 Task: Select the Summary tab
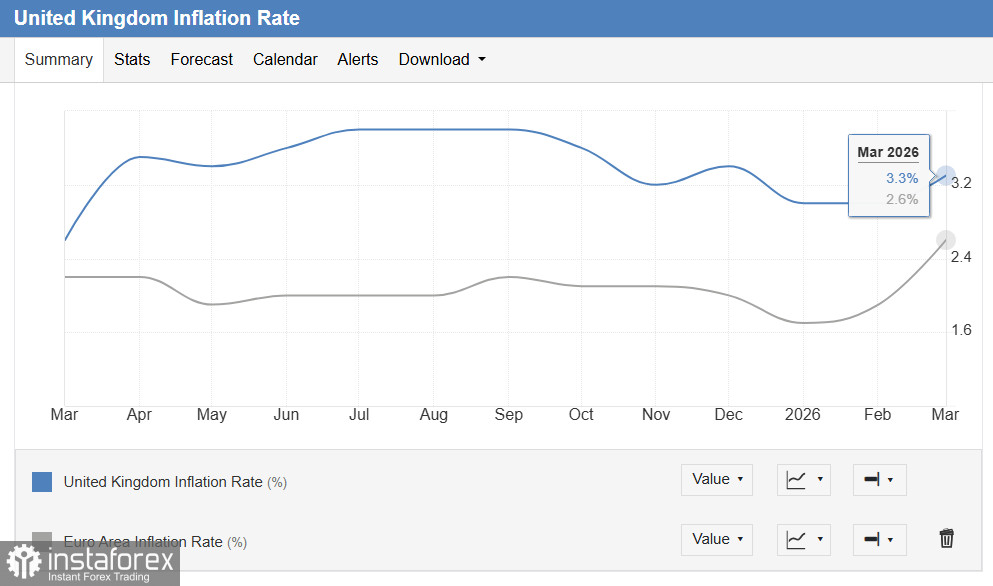click(x=59, y=60)
